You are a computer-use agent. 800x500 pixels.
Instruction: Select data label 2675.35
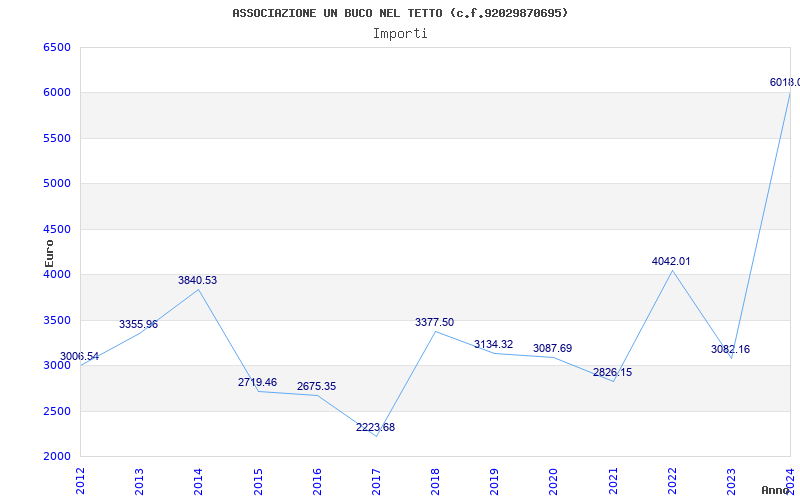pos(316,386)
